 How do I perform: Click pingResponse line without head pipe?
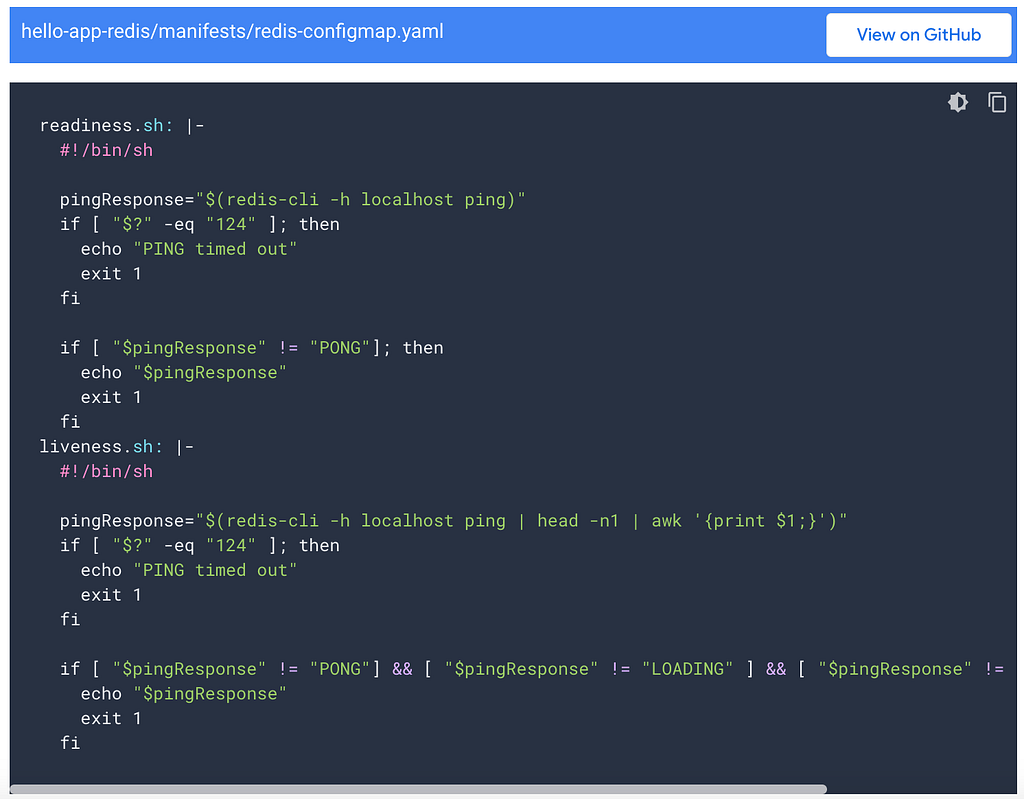pyautogui.click(x=293, y=200)
